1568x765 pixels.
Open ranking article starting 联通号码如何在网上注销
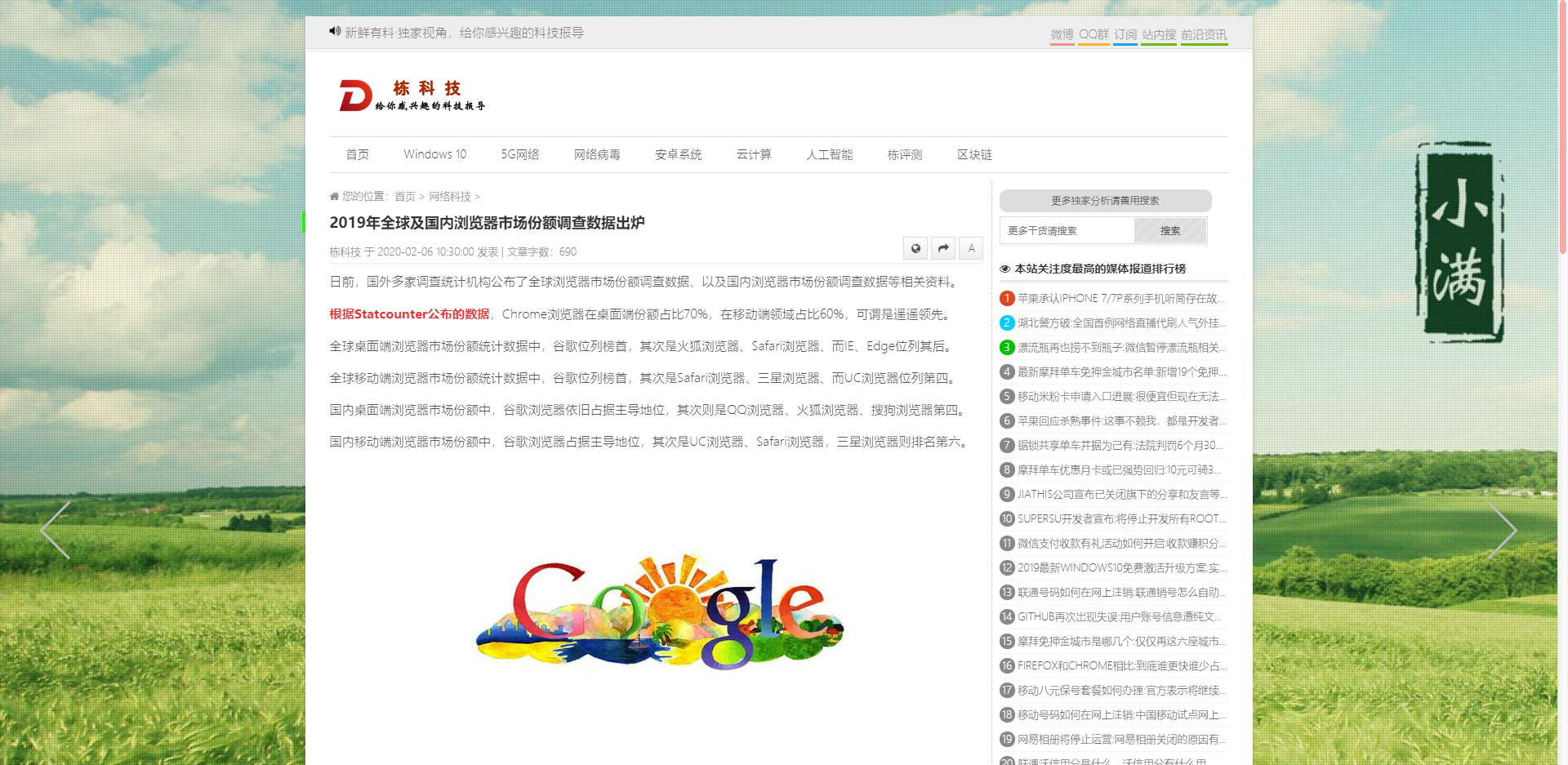coord(1121,593)
